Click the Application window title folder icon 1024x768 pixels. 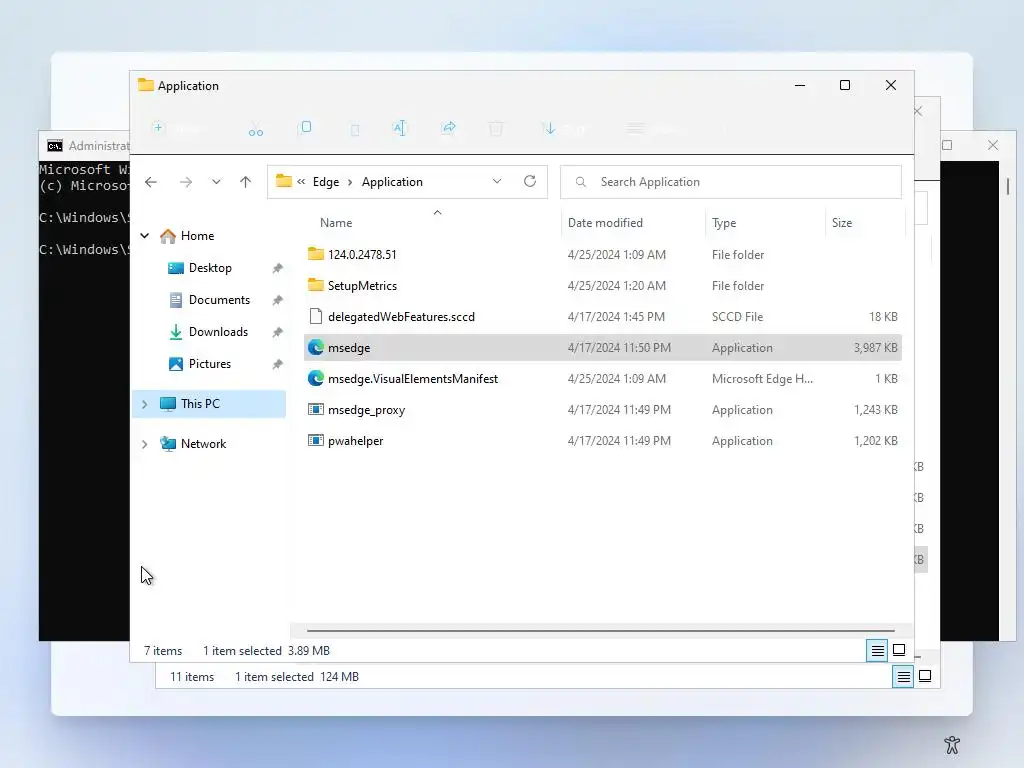tap(146, 85)
